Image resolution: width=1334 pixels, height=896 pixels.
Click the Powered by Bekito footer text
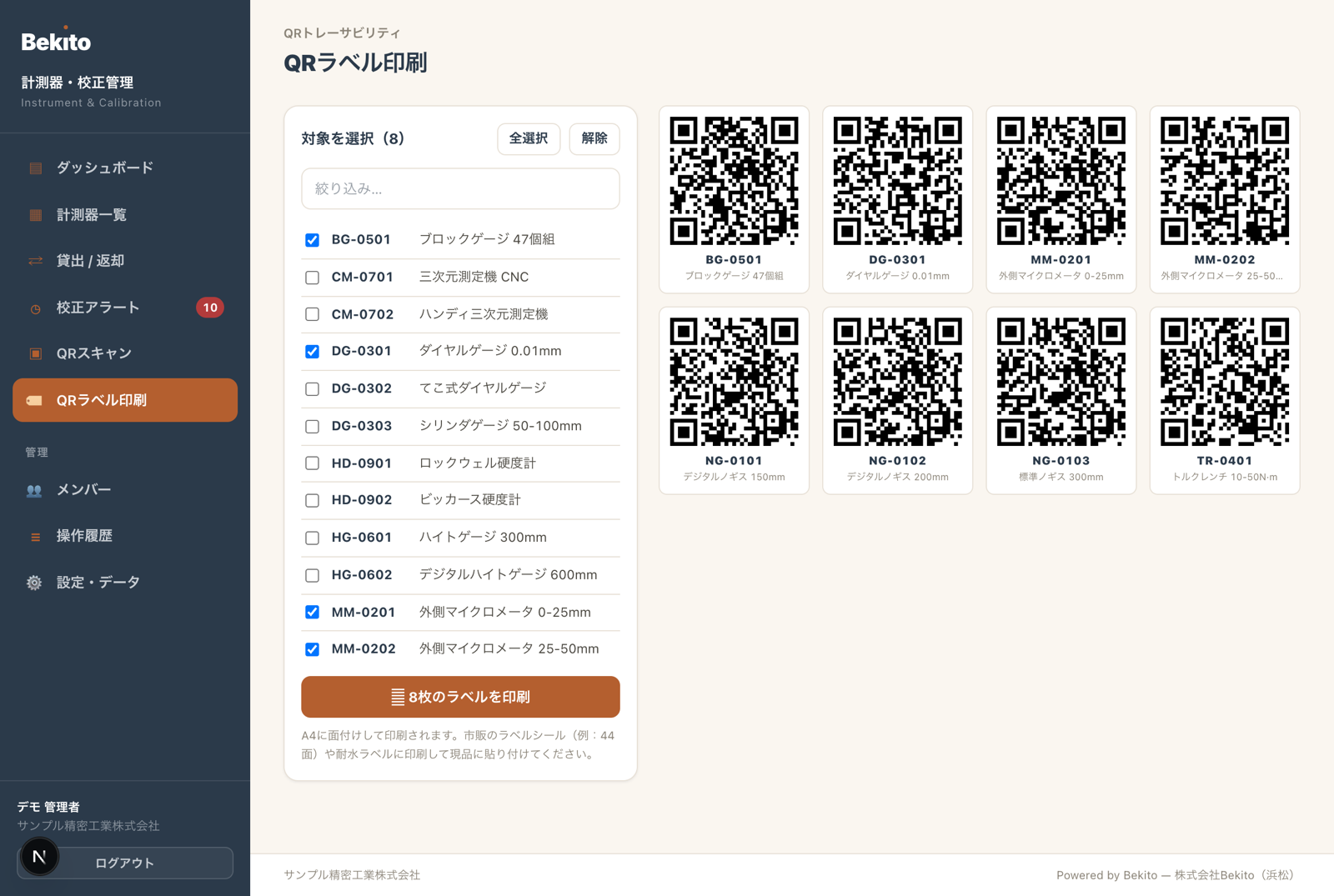pos(1175,875)
